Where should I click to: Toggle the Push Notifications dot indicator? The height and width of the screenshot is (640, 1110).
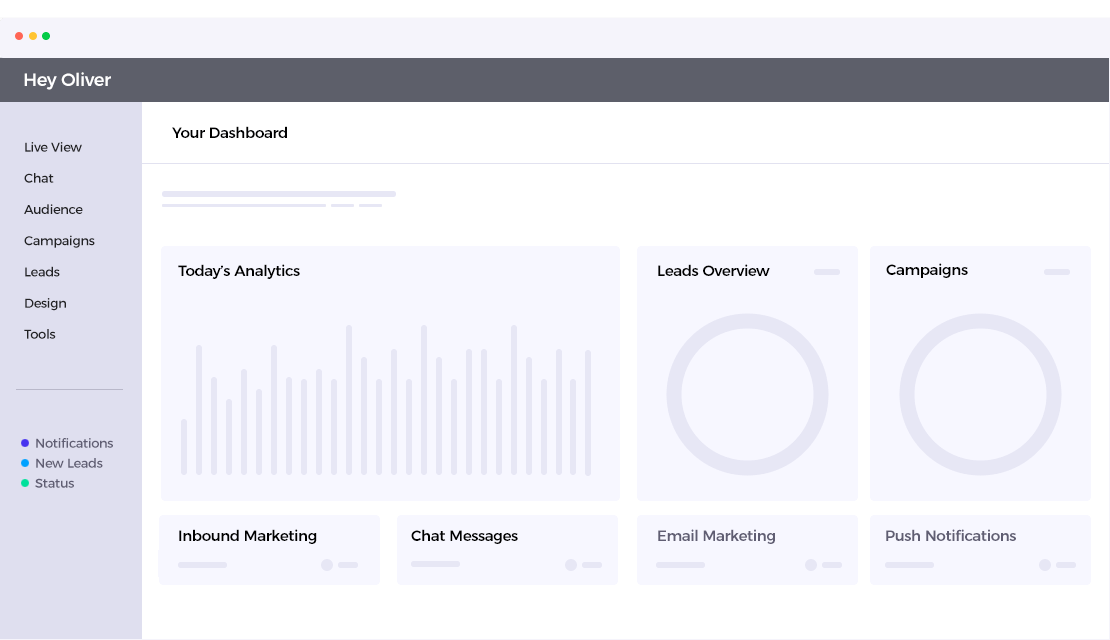(x=1045, y=565)
